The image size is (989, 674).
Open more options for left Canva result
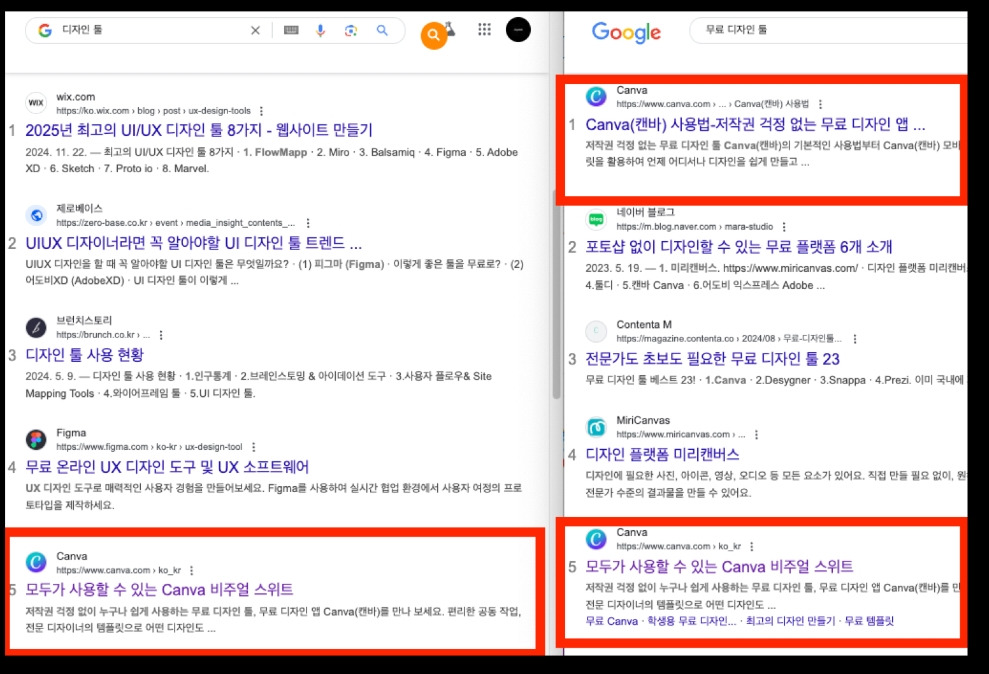tap(192, 571)
